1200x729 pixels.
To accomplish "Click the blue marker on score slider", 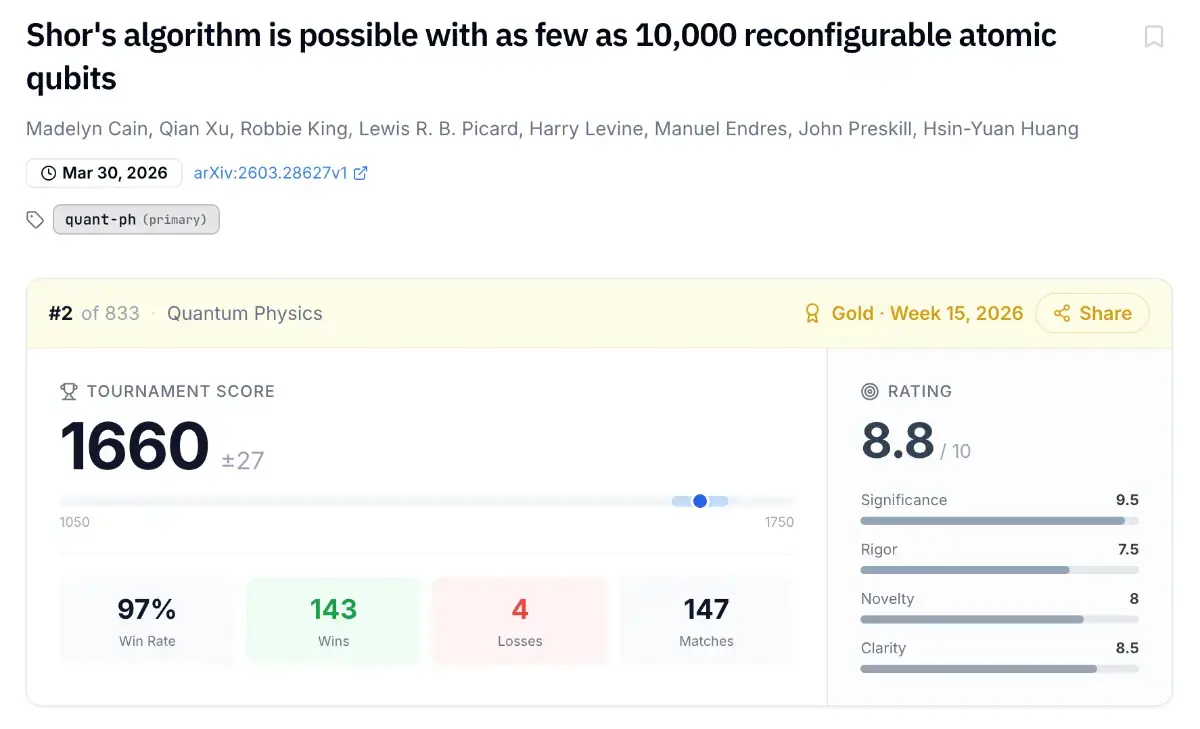I will (x=700, y=501).
